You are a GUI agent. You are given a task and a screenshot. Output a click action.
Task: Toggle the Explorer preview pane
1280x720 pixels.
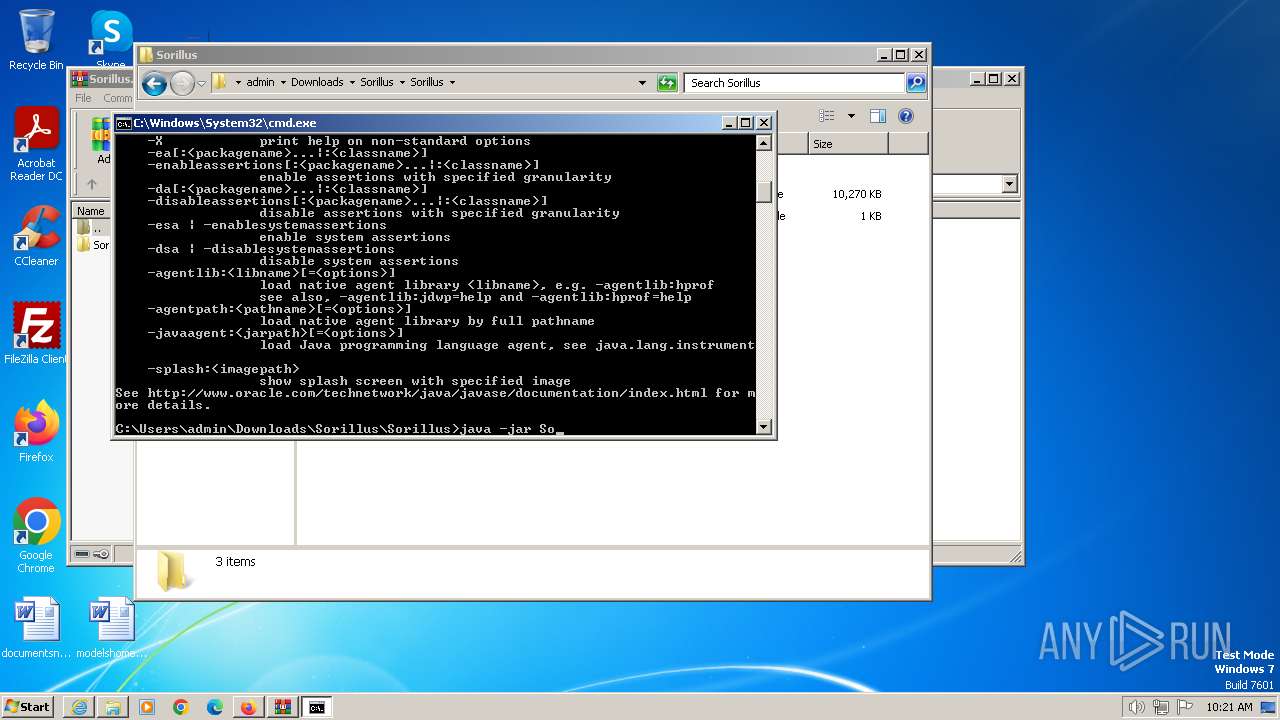(x=877, y=116)
